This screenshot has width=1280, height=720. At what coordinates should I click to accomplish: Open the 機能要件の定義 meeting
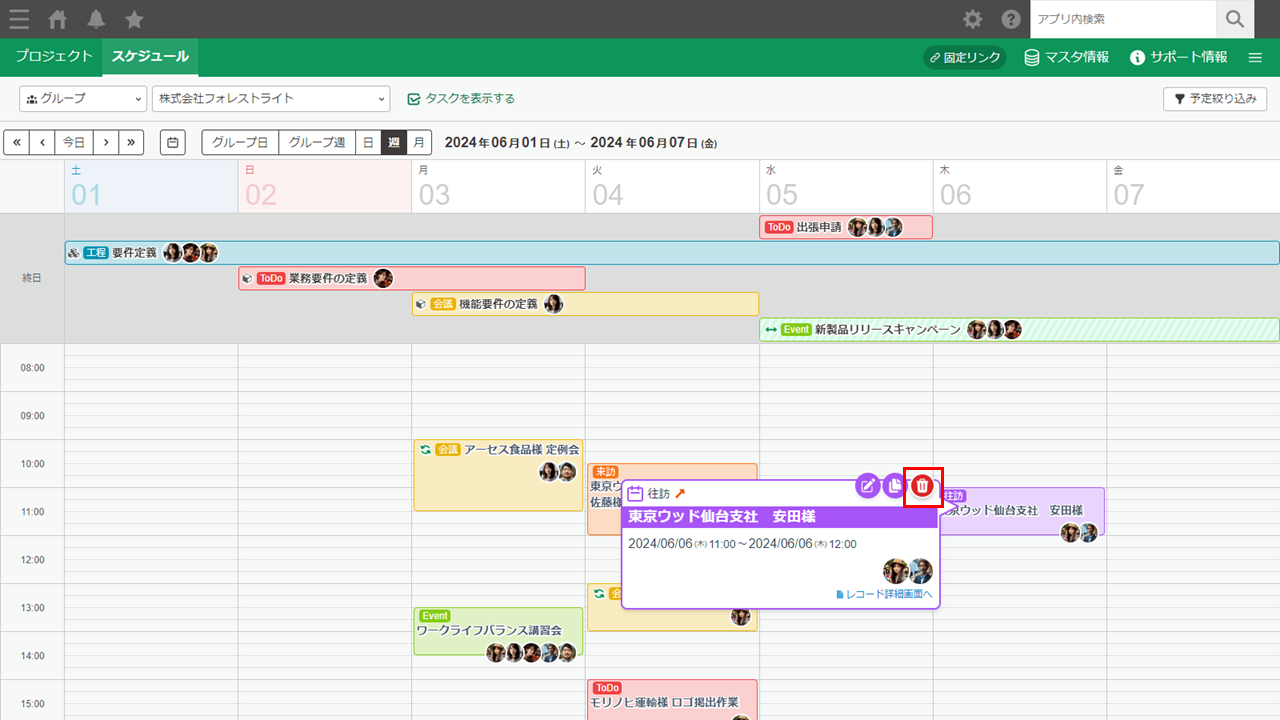(585, 304)
